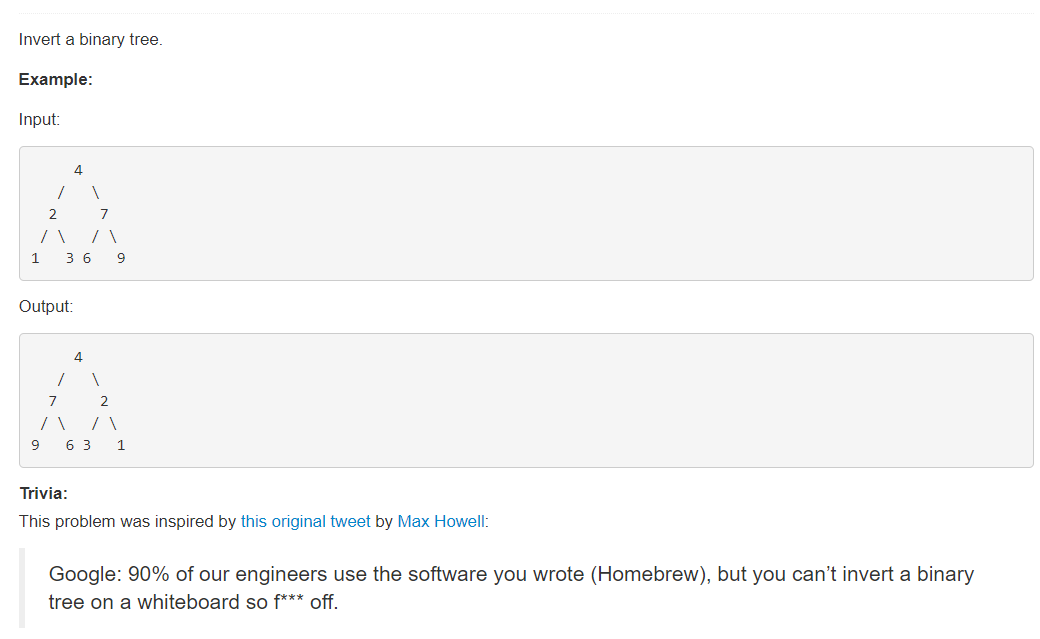Click node 7 in the Input tree
This screenshot has width=1040, height=639.
coord(104,214)
